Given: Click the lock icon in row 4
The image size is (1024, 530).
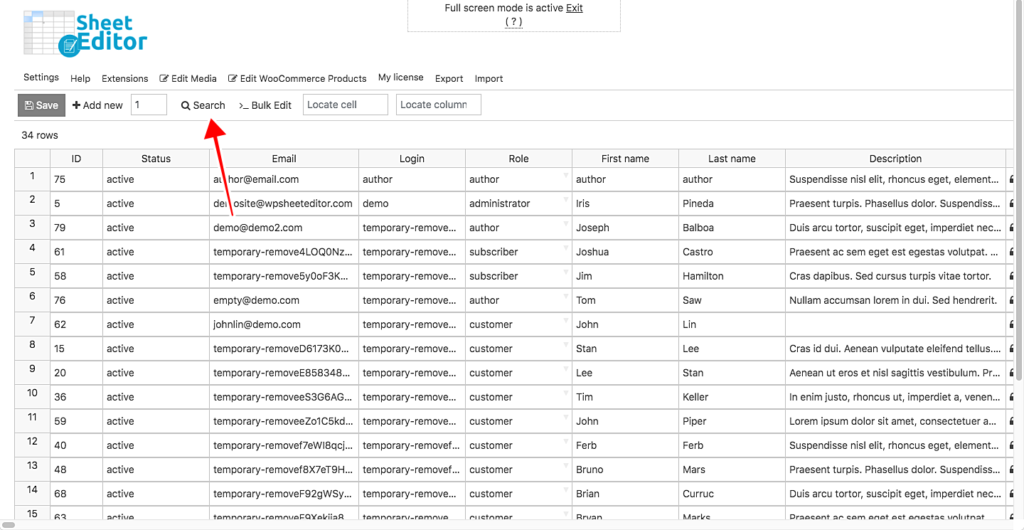Looking at the screenshot, I should click(x=1011, y=253).
